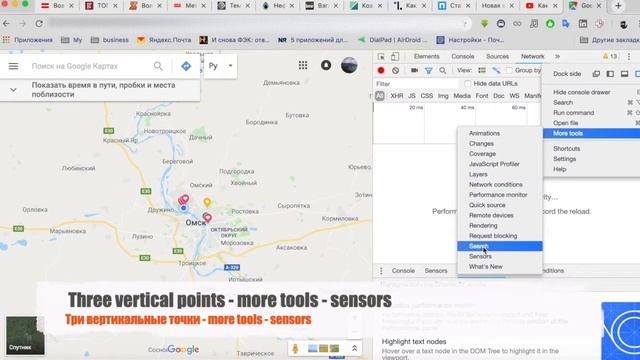
Task: Switch to the Elements tab
Action: click(x=427, y=56)
